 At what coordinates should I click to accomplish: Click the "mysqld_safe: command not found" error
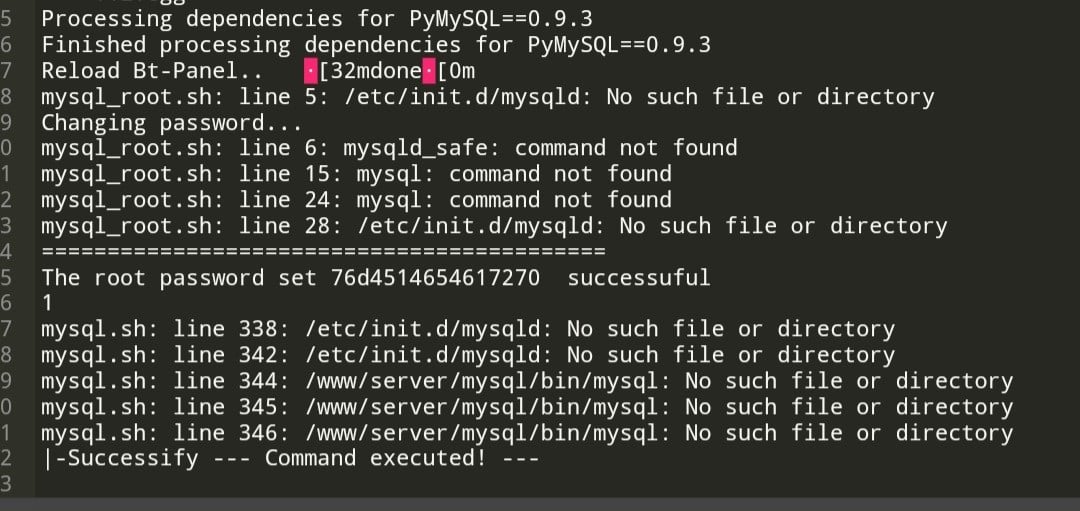[540, 149]
